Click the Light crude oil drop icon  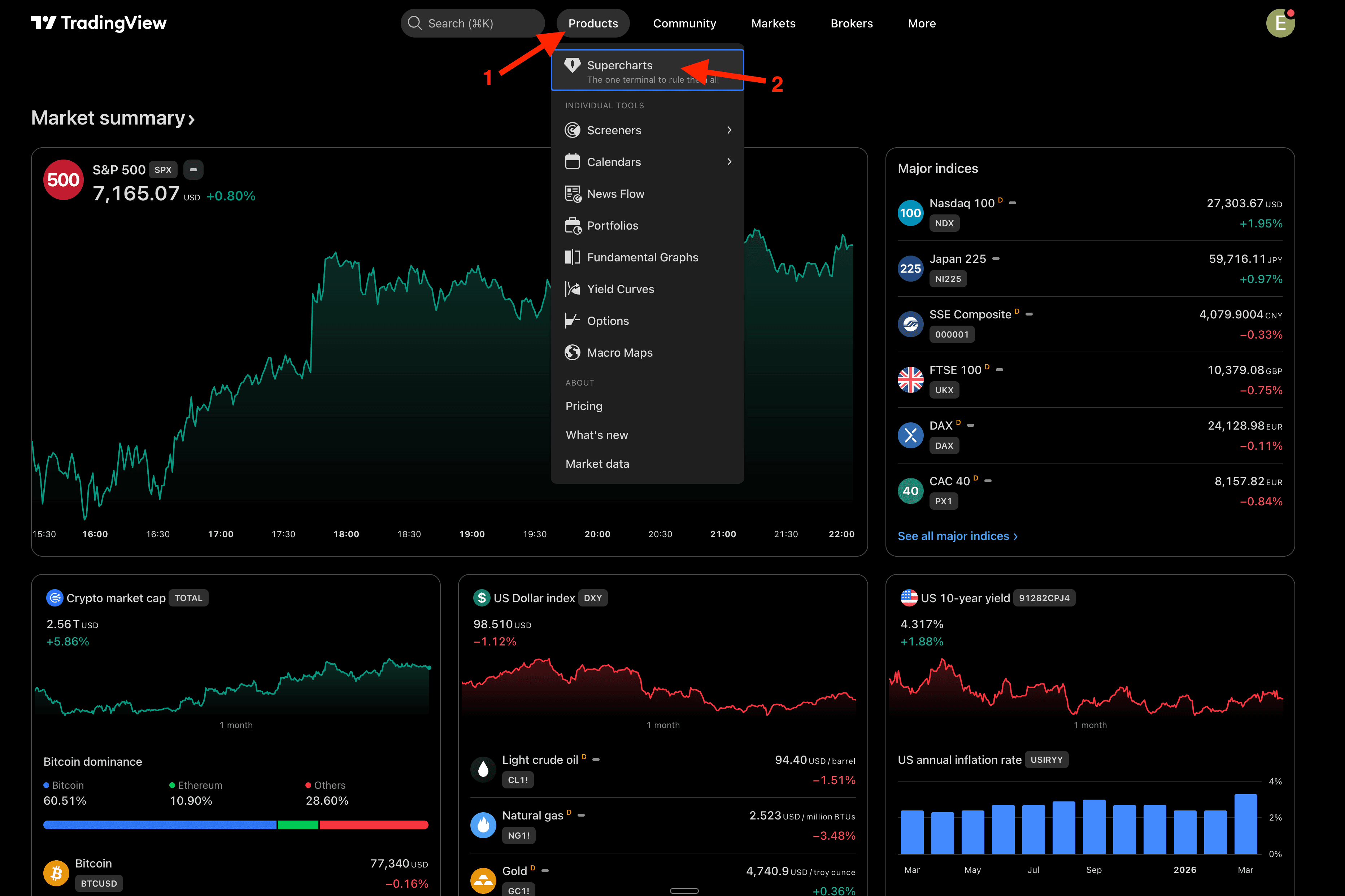point(483,769)
